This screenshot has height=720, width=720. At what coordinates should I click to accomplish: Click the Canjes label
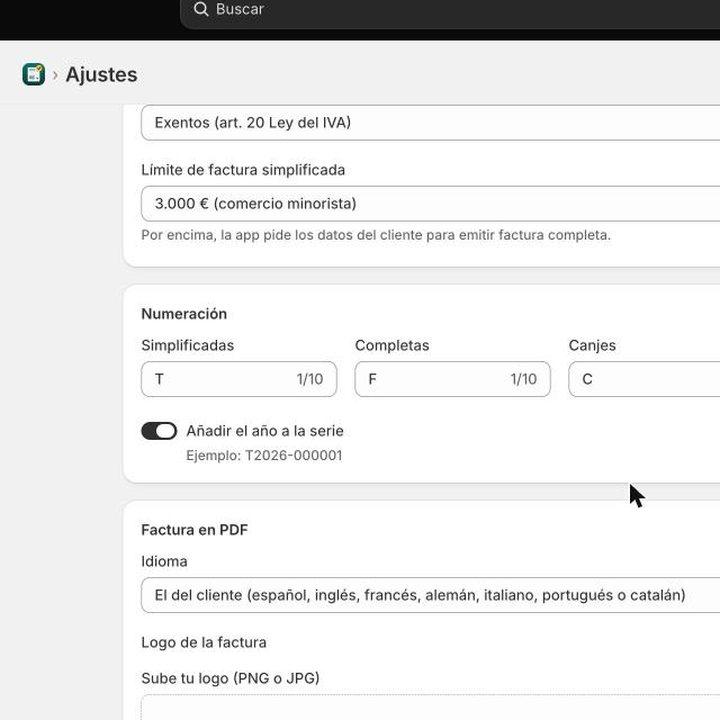(x=592, y=345)
